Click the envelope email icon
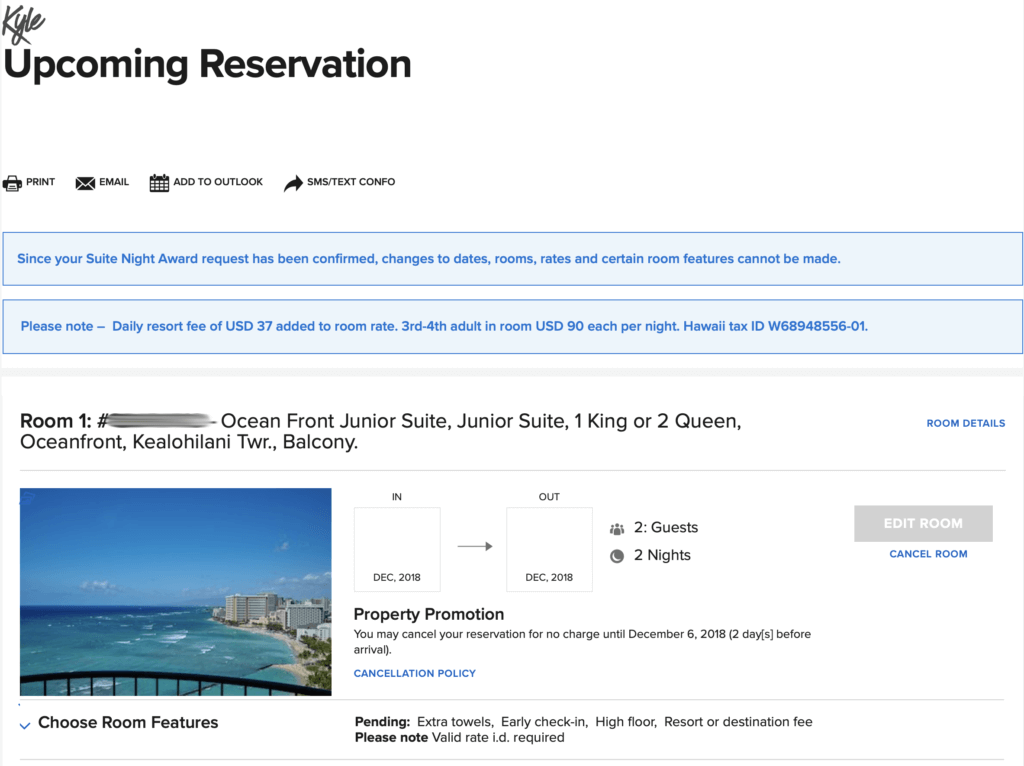This screenshot has height=766, width=1024. (x=85, y=184)
